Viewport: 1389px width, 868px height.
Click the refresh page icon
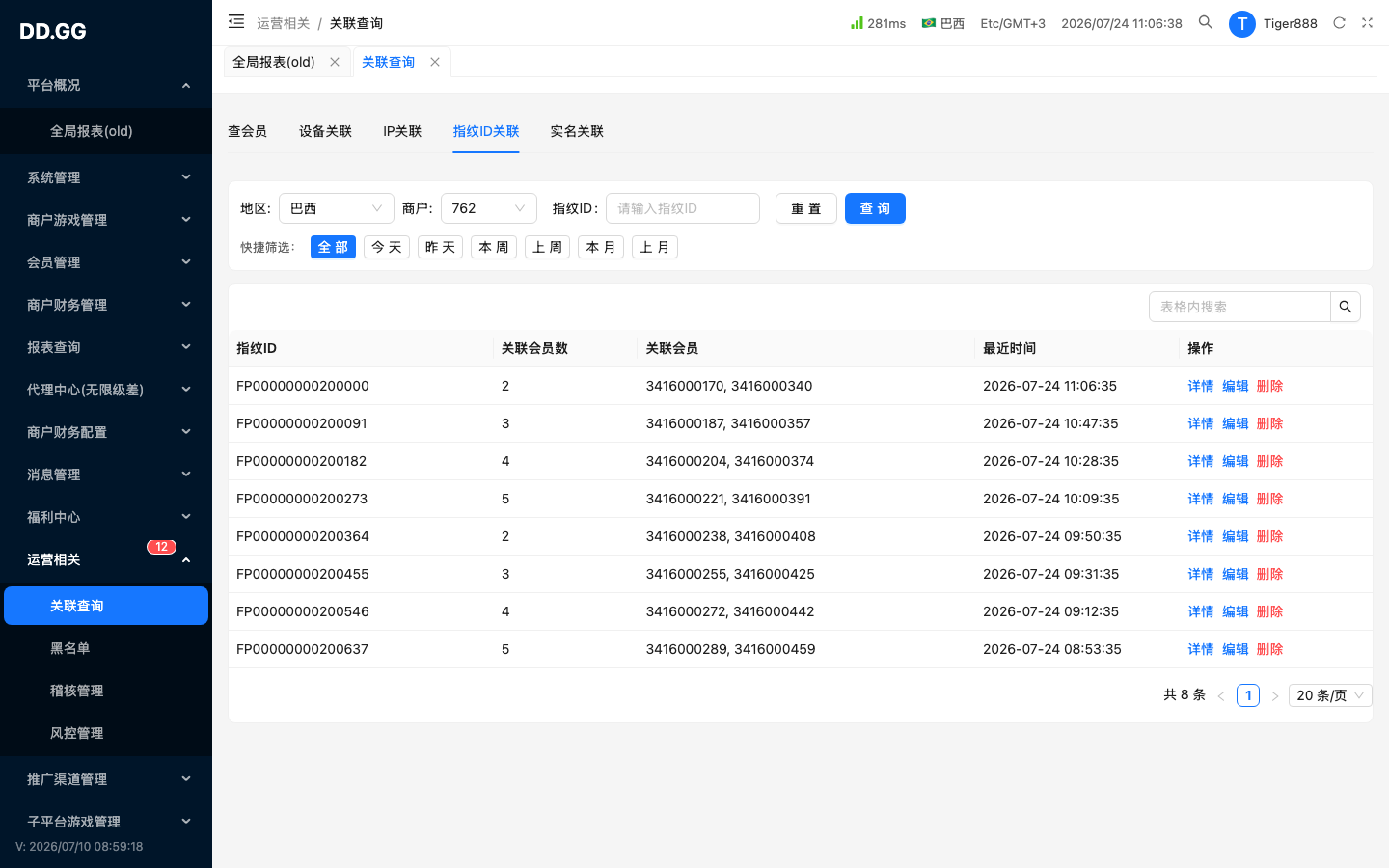[1339, 22]
